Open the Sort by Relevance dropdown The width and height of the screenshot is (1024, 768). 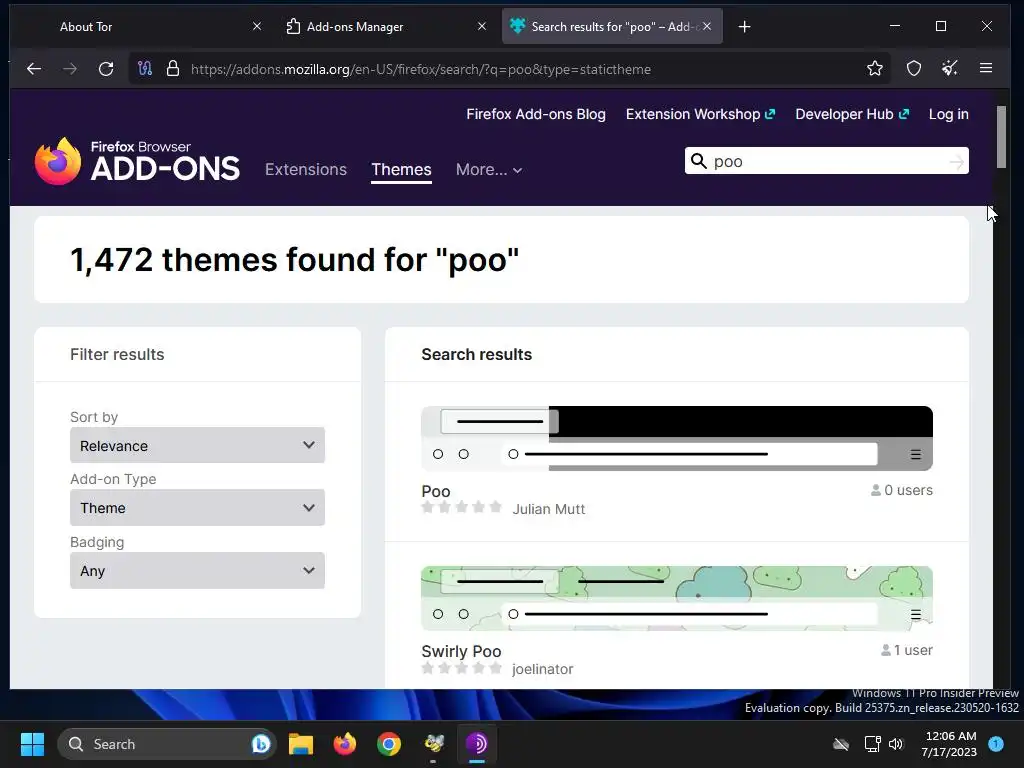click(x=197, y=445)
